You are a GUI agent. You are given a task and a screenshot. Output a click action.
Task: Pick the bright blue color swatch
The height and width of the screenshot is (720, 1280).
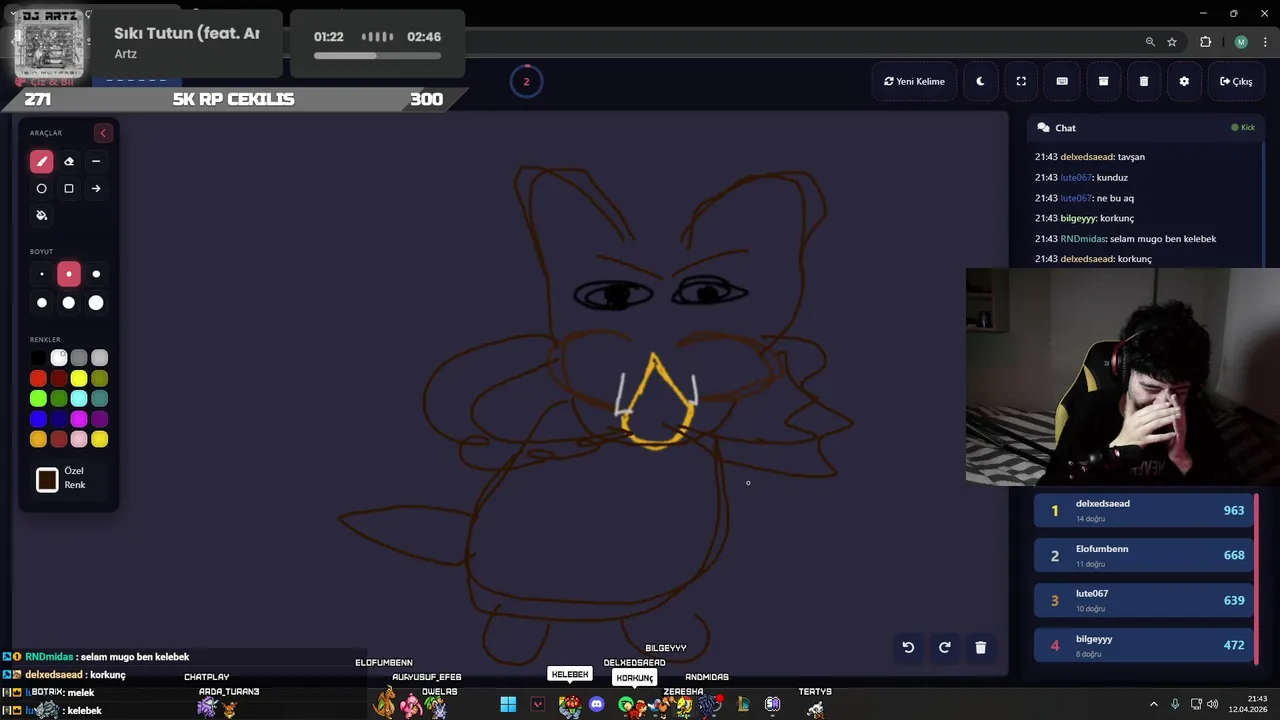tap(38, 419)
